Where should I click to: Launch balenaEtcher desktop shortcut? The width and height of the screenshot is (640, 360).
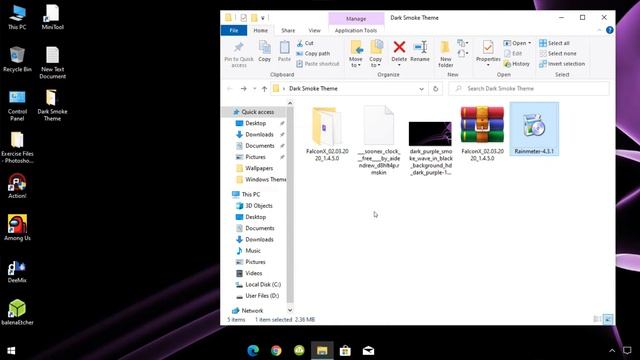pyautogui.click(x=17, y=313)
